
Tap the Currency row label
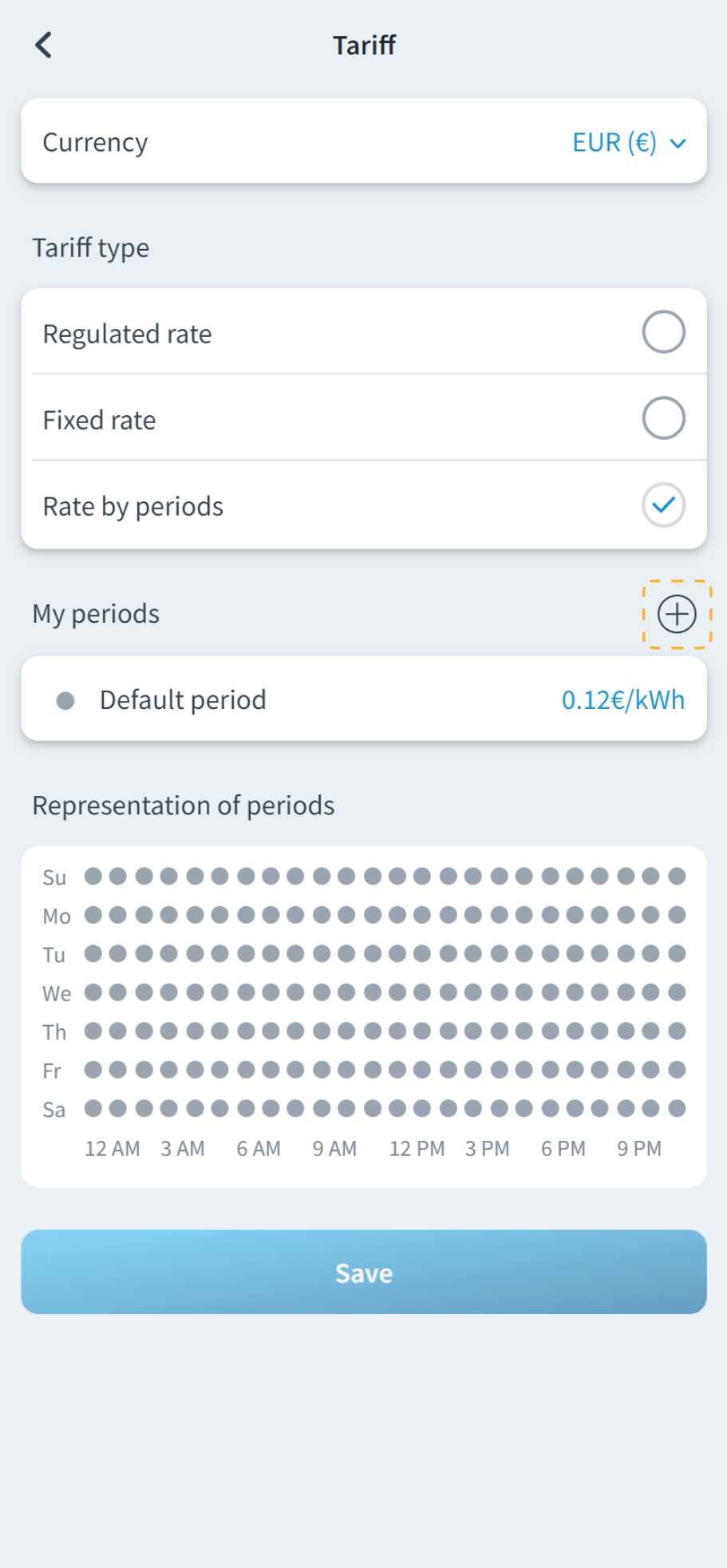tap(95, 143)
